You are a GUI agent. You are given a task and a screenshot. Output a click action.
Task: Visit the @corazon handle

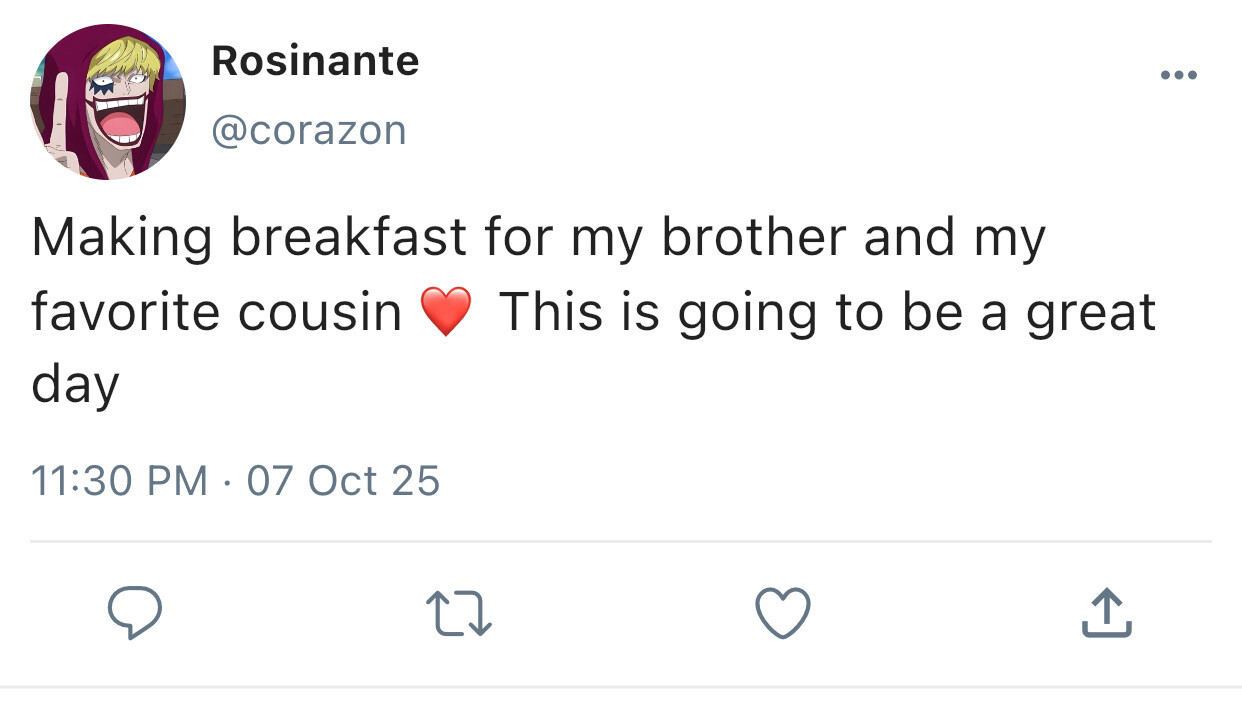click(309, 130)
